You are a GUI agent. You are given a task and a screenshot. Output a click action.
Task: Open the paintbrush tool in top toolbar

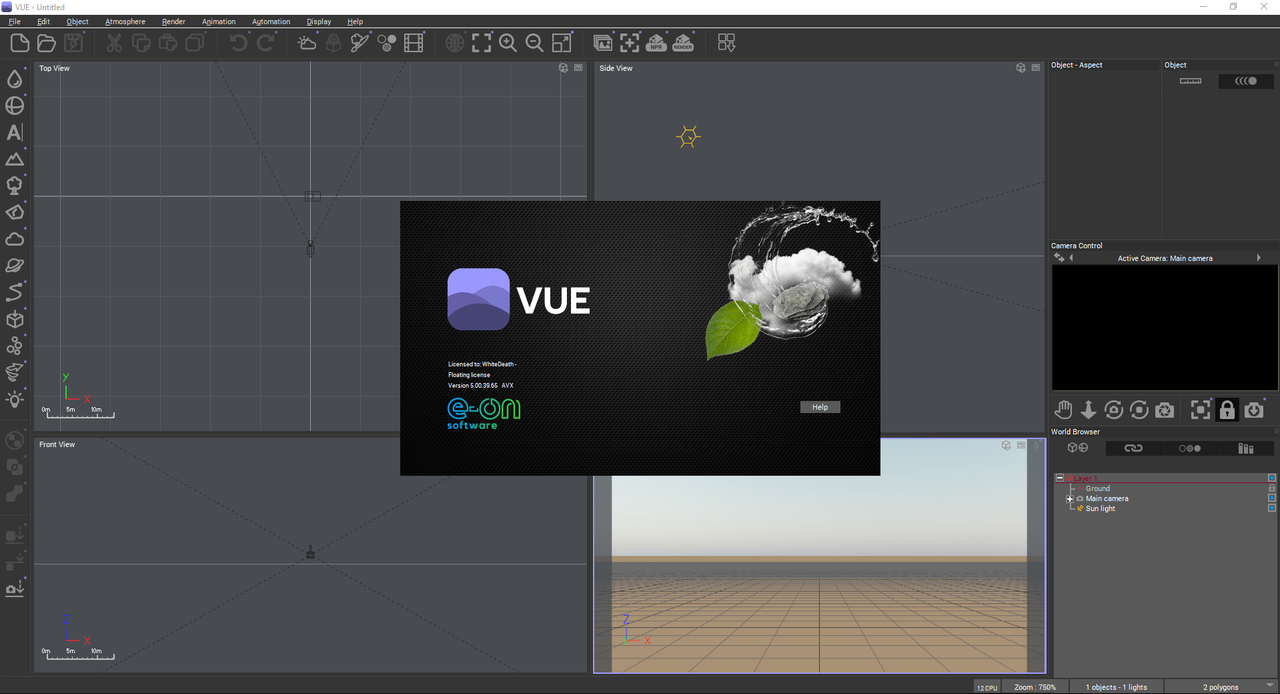click(x=360, y=42)
